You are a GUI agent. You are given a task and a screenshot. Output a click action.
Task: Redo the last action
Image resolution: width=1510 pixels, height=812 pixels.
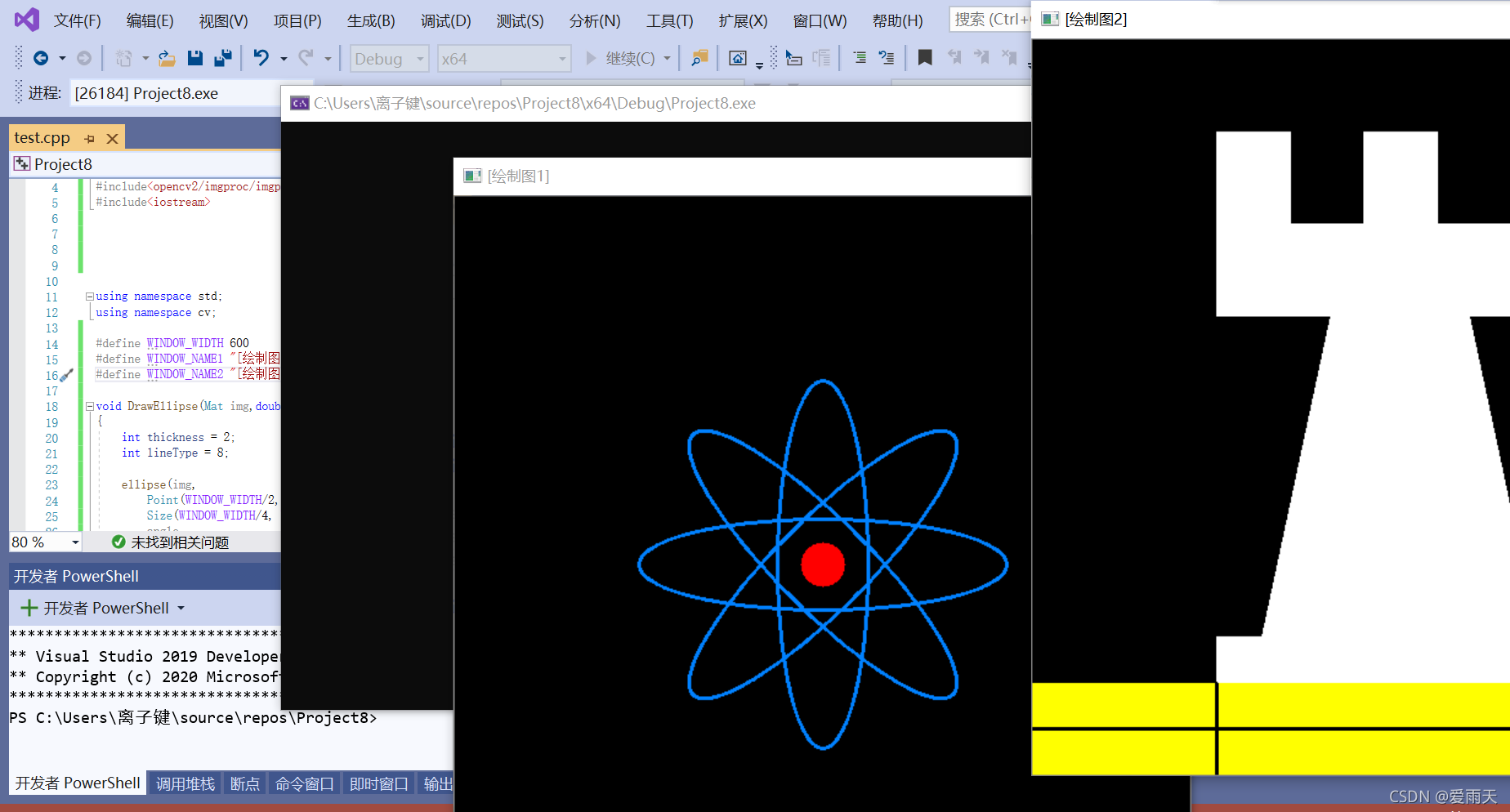point(306,58)
